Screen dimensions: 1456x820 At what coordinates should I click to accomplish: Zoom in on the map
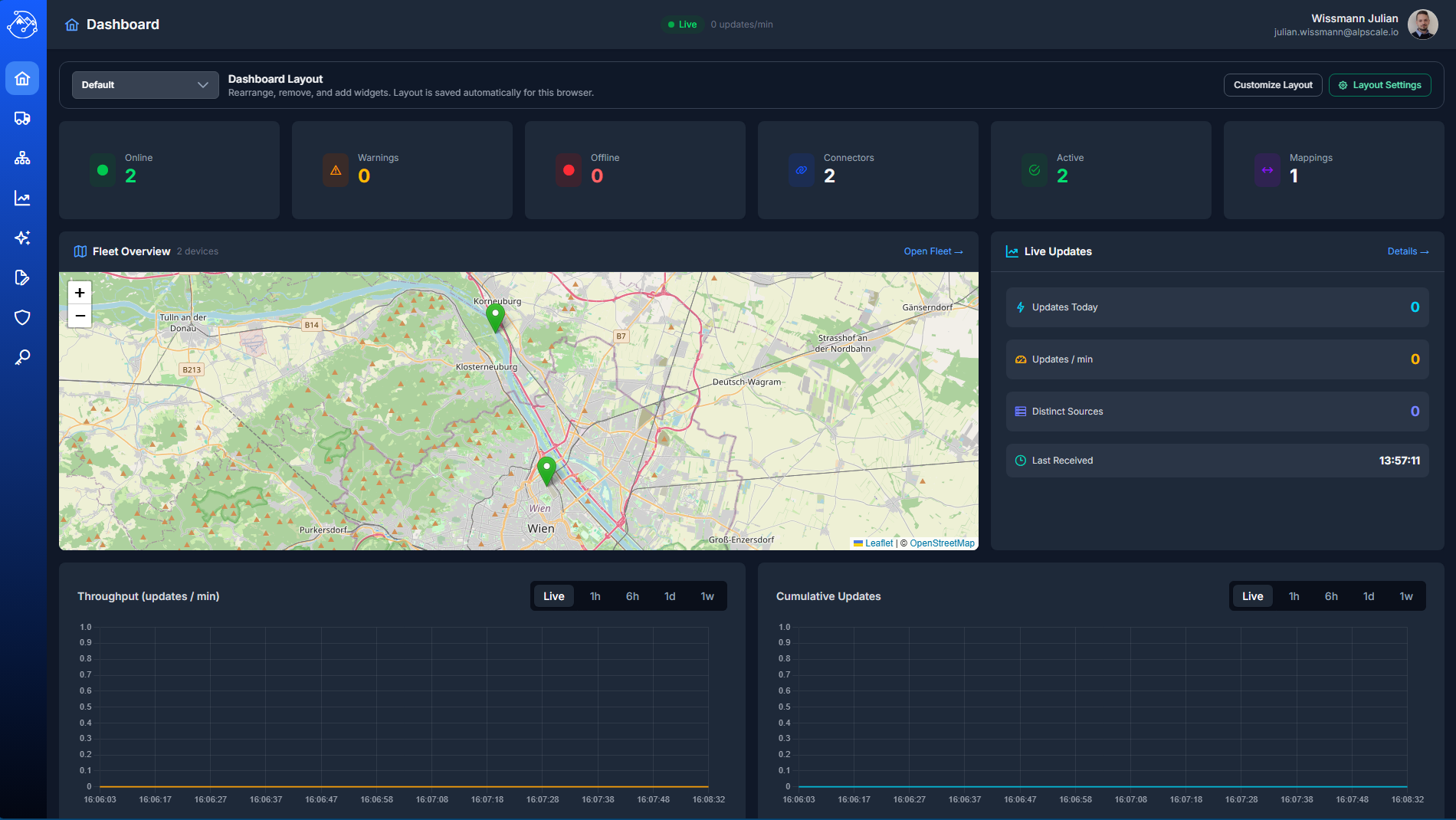coord(80,293)
